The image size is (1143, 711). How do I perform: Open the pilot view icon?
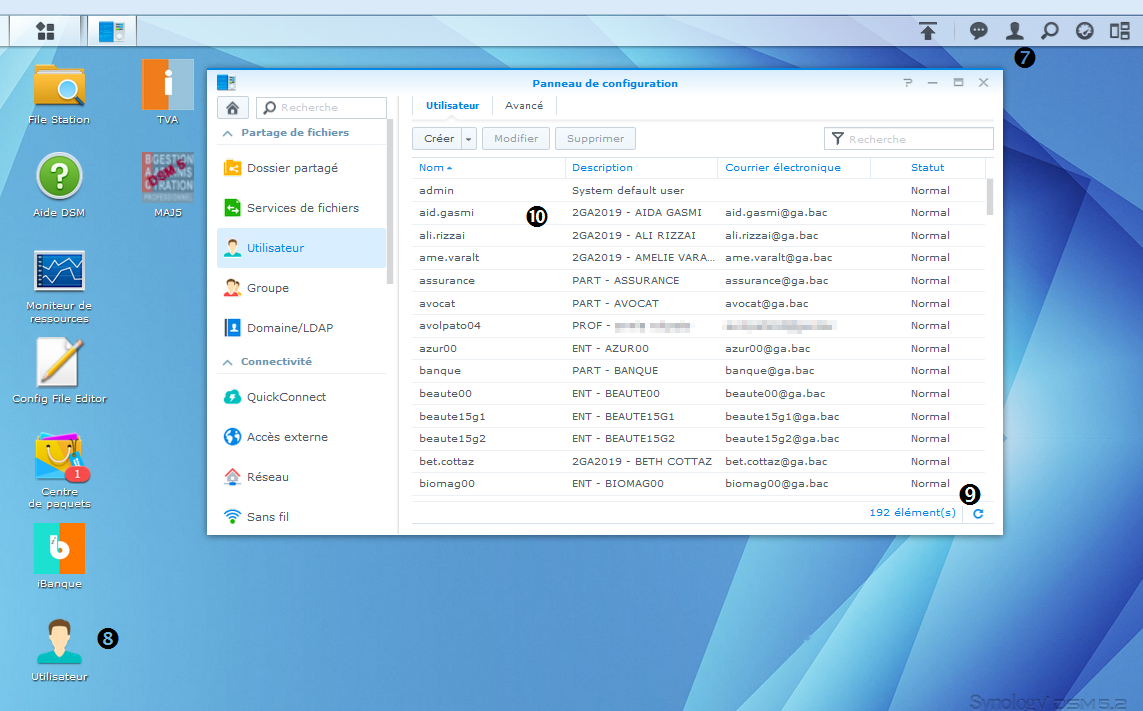pyautogui.click(x=1085, y=31)
